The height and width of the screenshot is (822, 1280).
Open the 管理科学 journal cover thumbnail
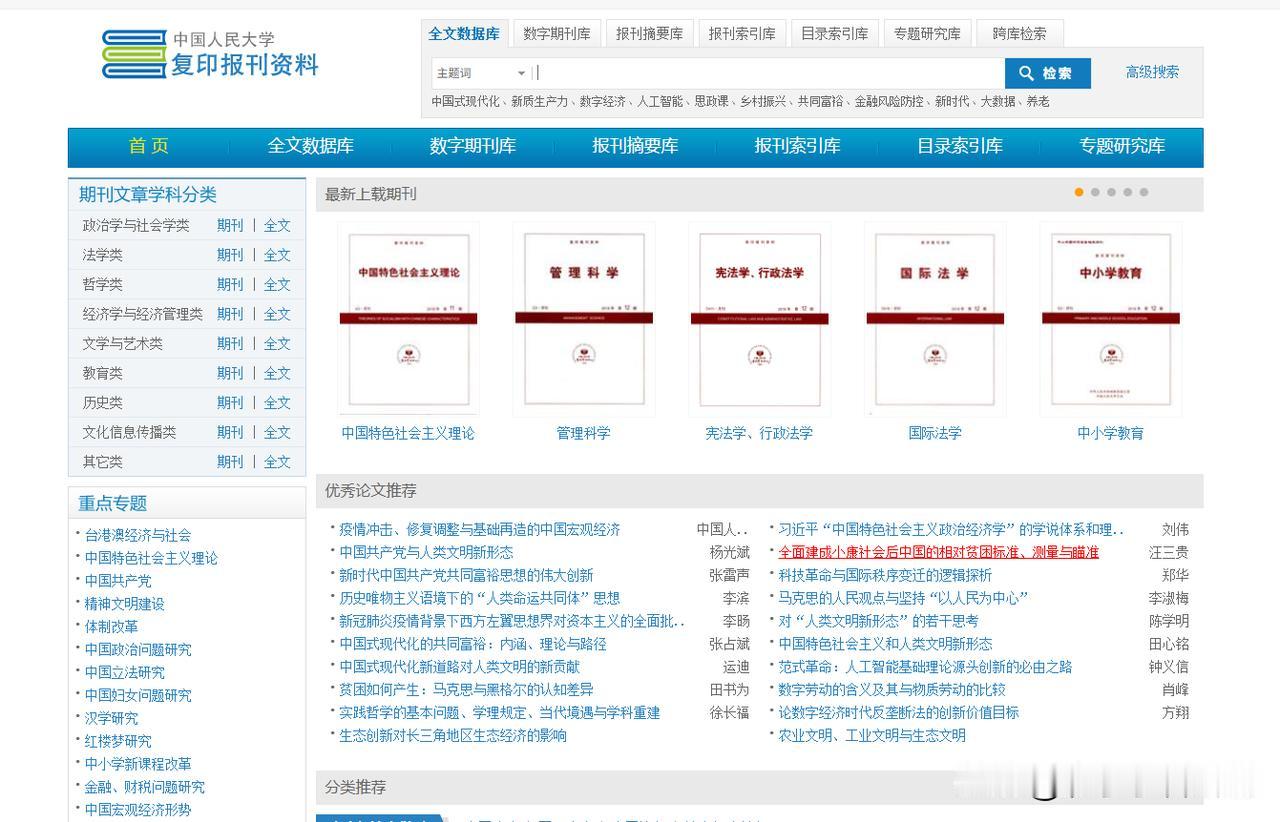(584, 319)
